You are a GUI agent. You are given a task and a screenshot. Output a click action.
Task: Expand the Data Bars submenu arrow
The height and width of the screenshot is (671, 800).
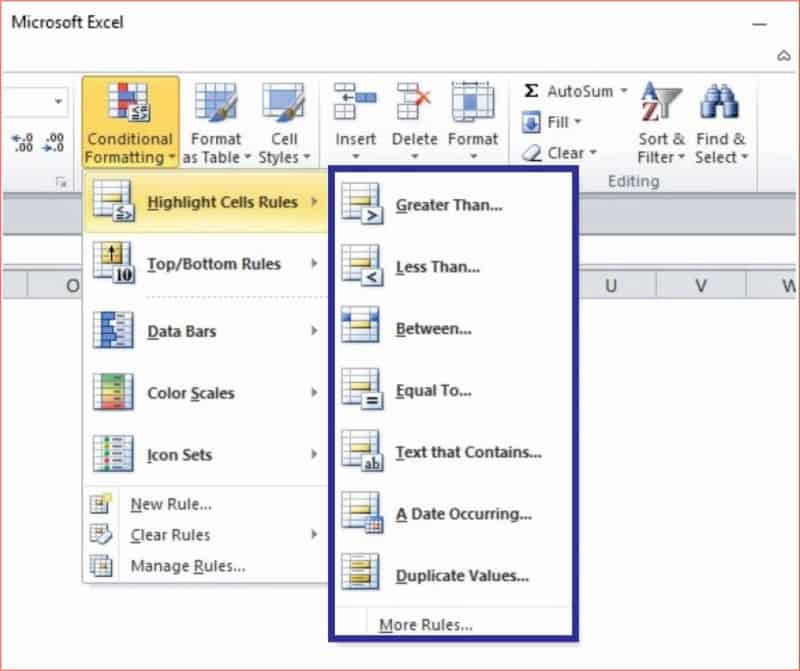click(x=314, y=331)
